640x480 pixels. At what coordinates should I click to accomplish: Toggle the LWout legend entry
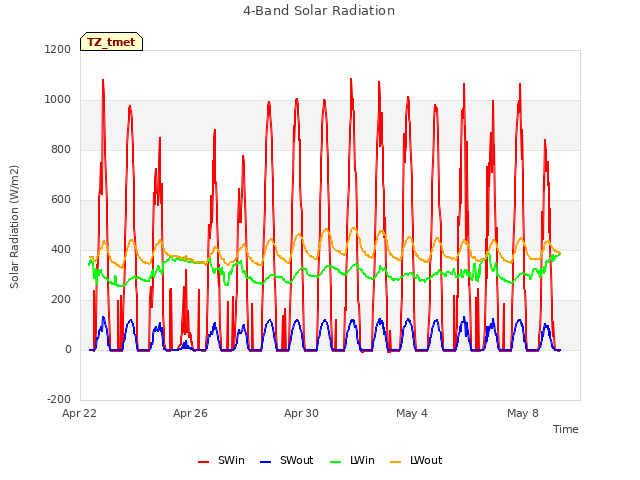click(x=416, y=460)
